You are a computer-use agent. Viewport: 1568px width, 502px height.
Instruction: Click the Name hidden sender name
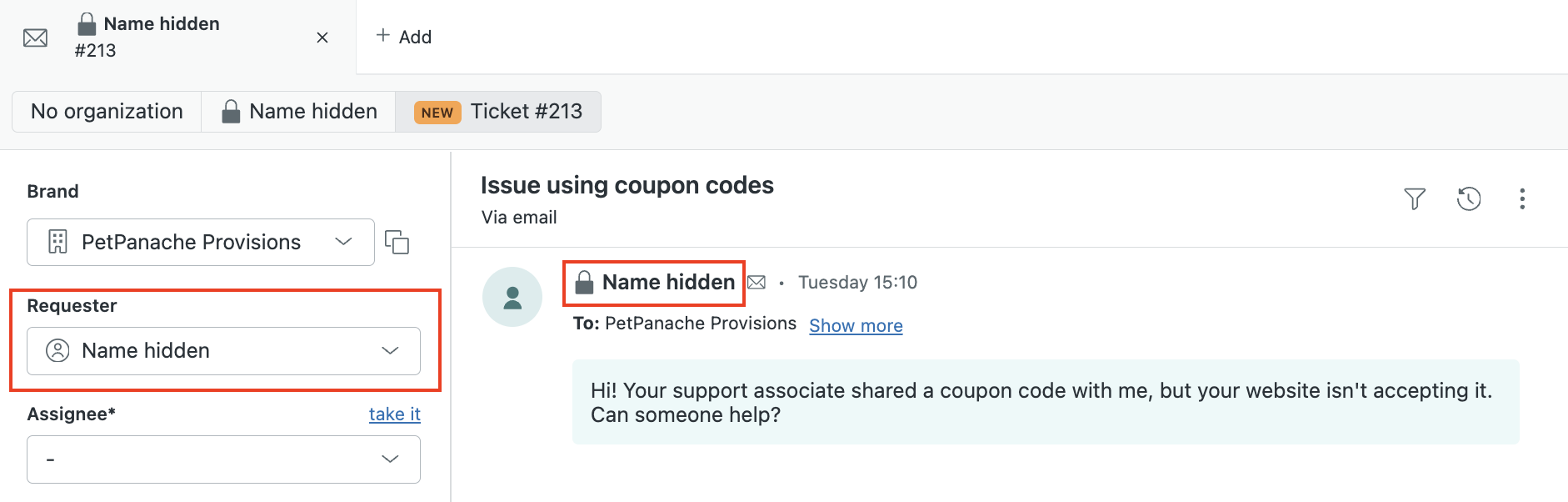pos(668,283)
